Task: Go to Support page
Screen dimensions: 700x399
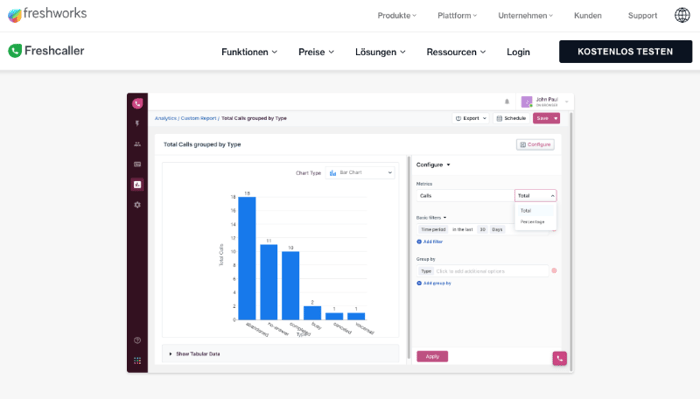Action: 642,16
